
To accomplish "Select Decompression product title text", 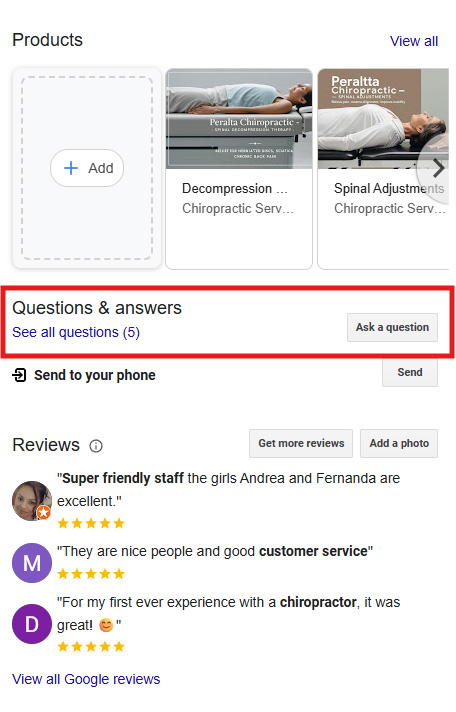I will pyautogui.click(x=235, y=188).
